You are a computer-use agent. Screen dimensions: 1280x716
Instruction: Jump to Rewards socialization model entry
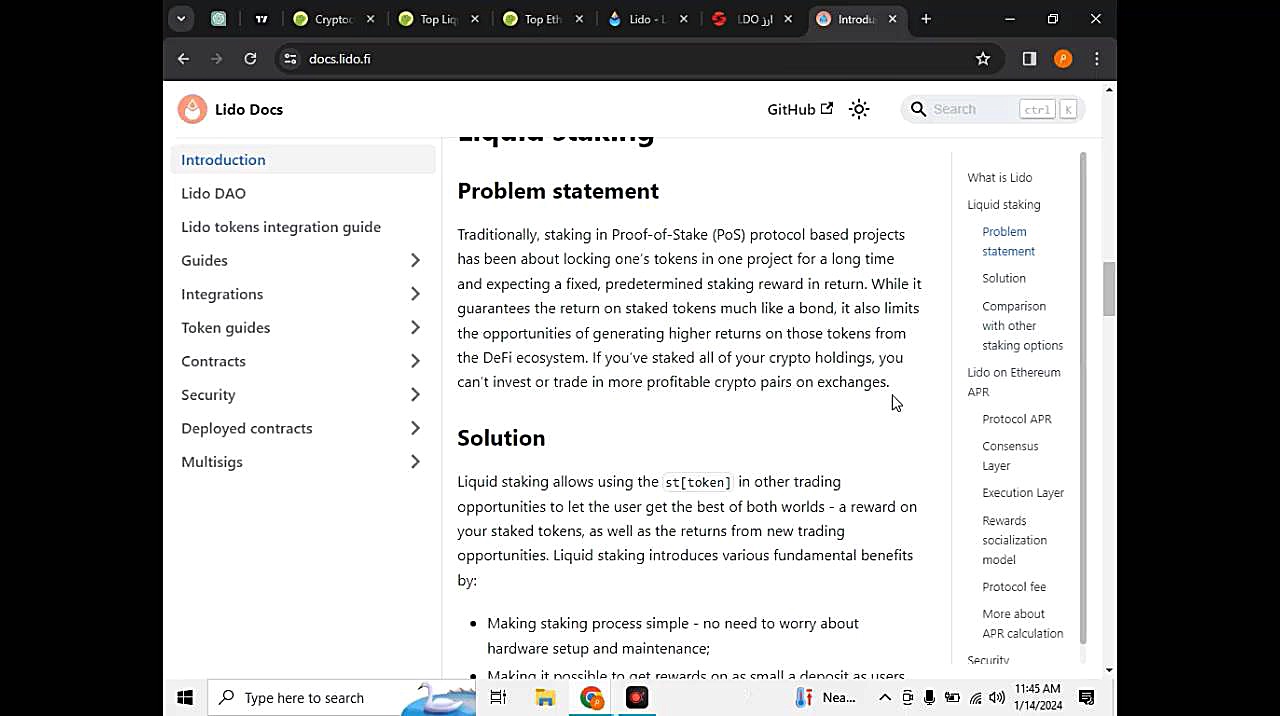[1014, 540]
